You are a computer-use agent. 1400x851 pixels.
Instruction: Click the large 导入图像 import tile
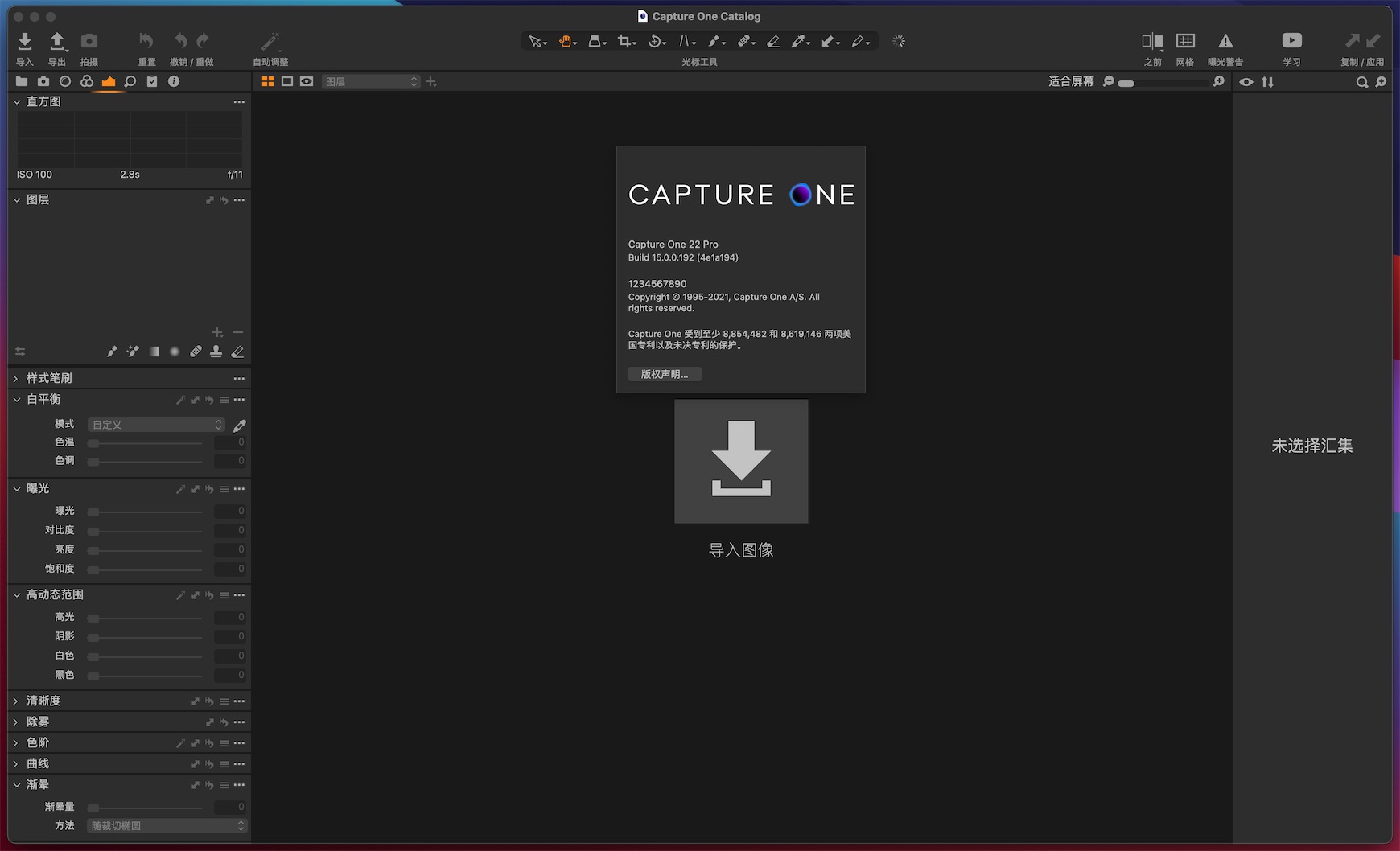[741, 462]
